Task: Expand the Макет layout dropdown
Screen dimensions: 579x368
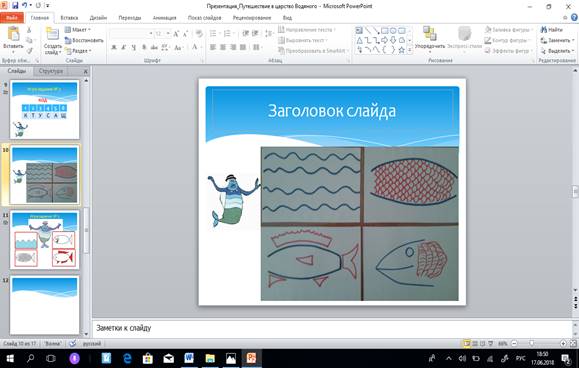Action: coord(78,30)
